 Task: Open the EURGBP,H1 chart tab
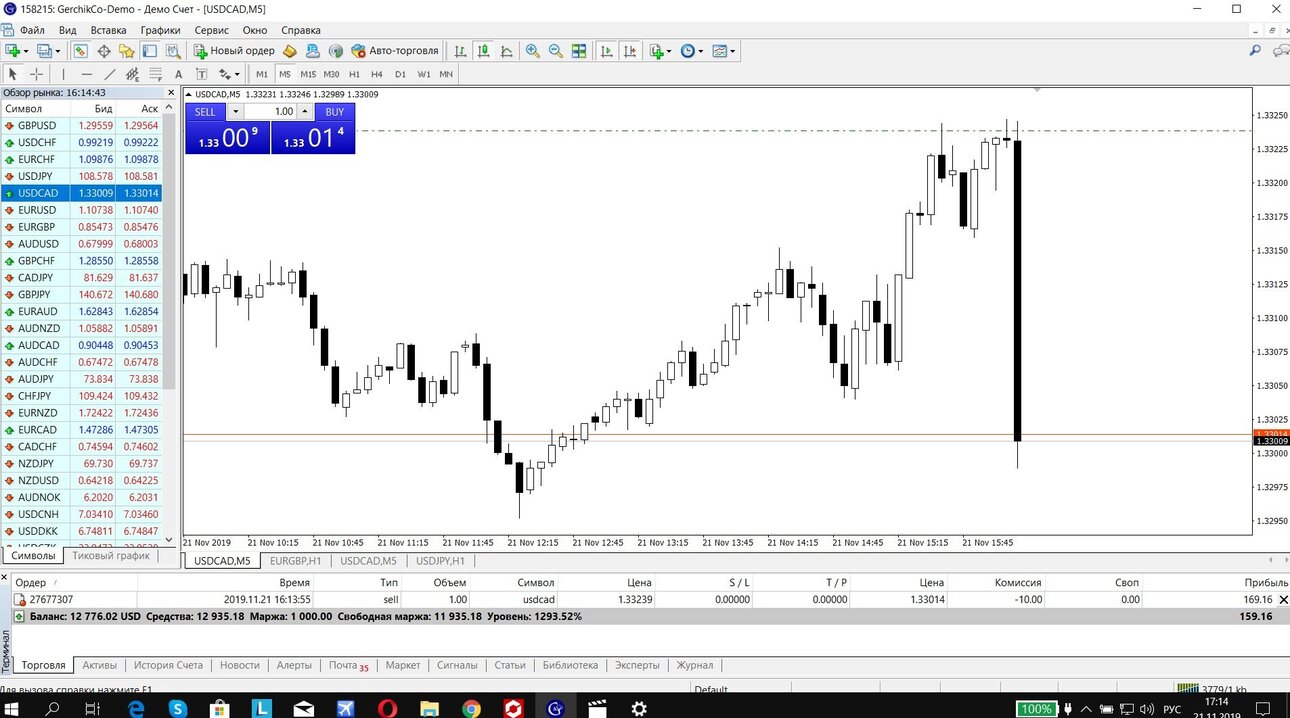[295, 561]
